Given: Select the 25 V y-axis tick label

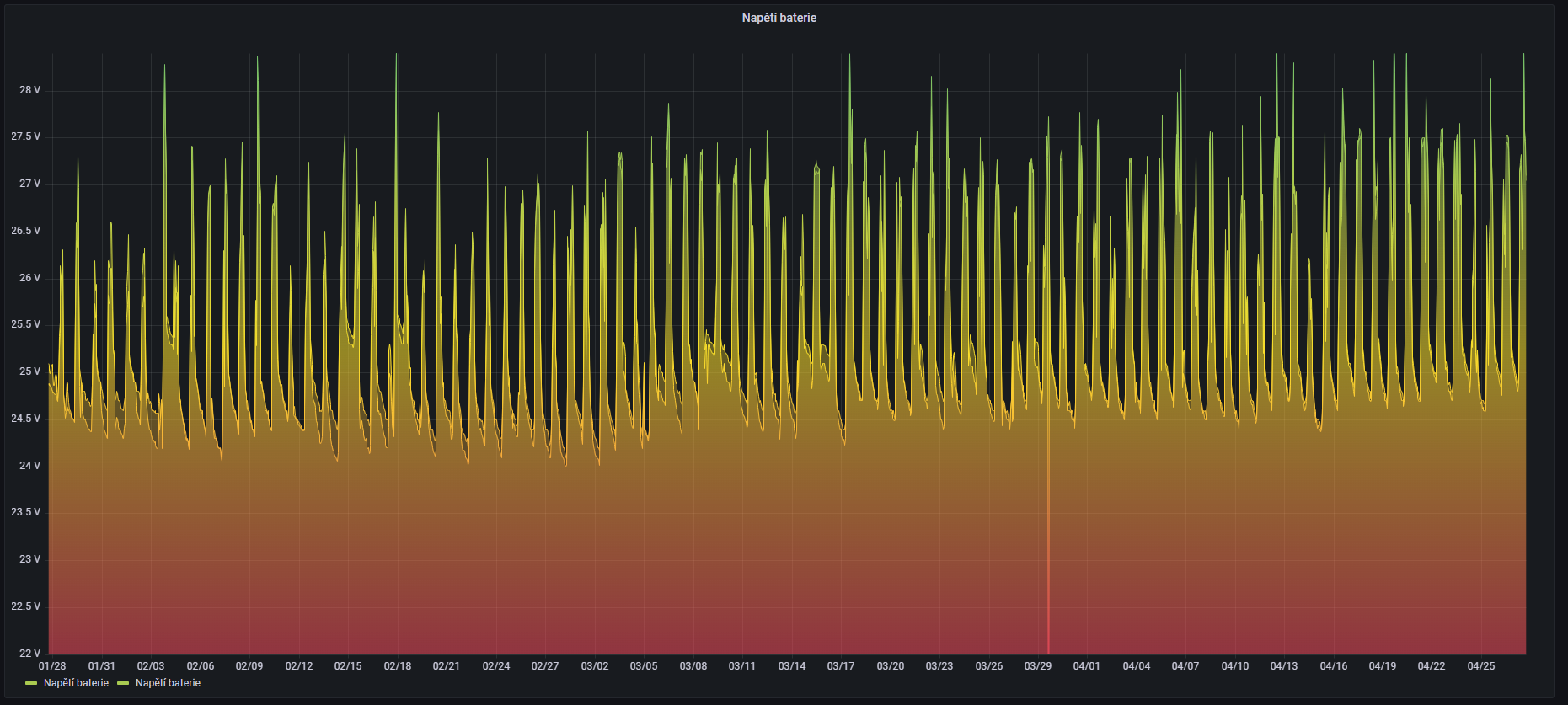Looking at the screenshot, I should coord(29,371).
